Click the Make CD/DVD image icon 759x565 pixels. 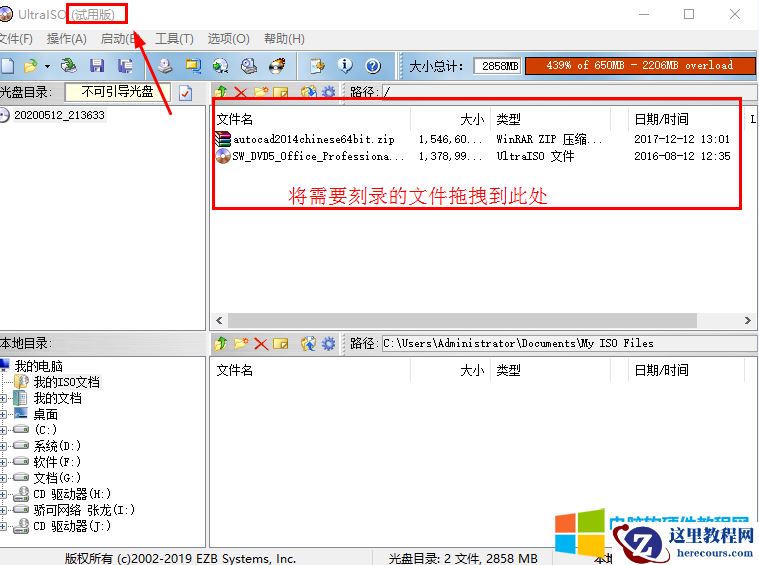click(165, 65)
